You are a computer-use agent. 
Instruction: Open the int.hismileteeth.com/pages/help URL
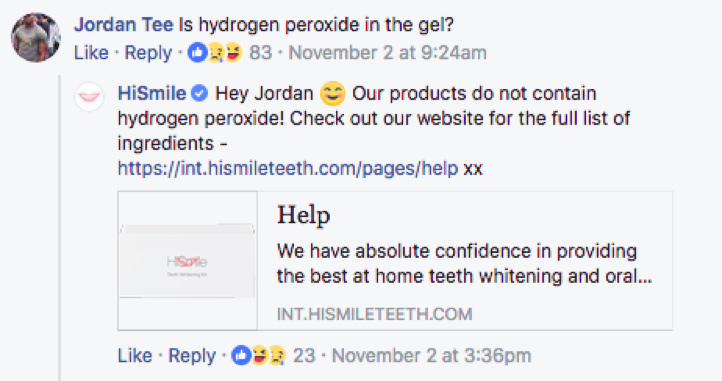click(288, 168)
